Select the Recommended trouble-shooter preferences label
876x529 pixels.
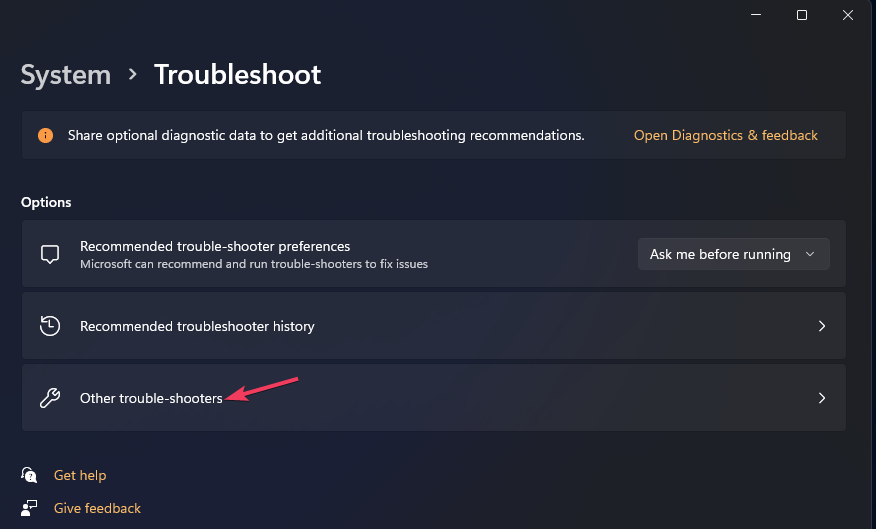215,246
